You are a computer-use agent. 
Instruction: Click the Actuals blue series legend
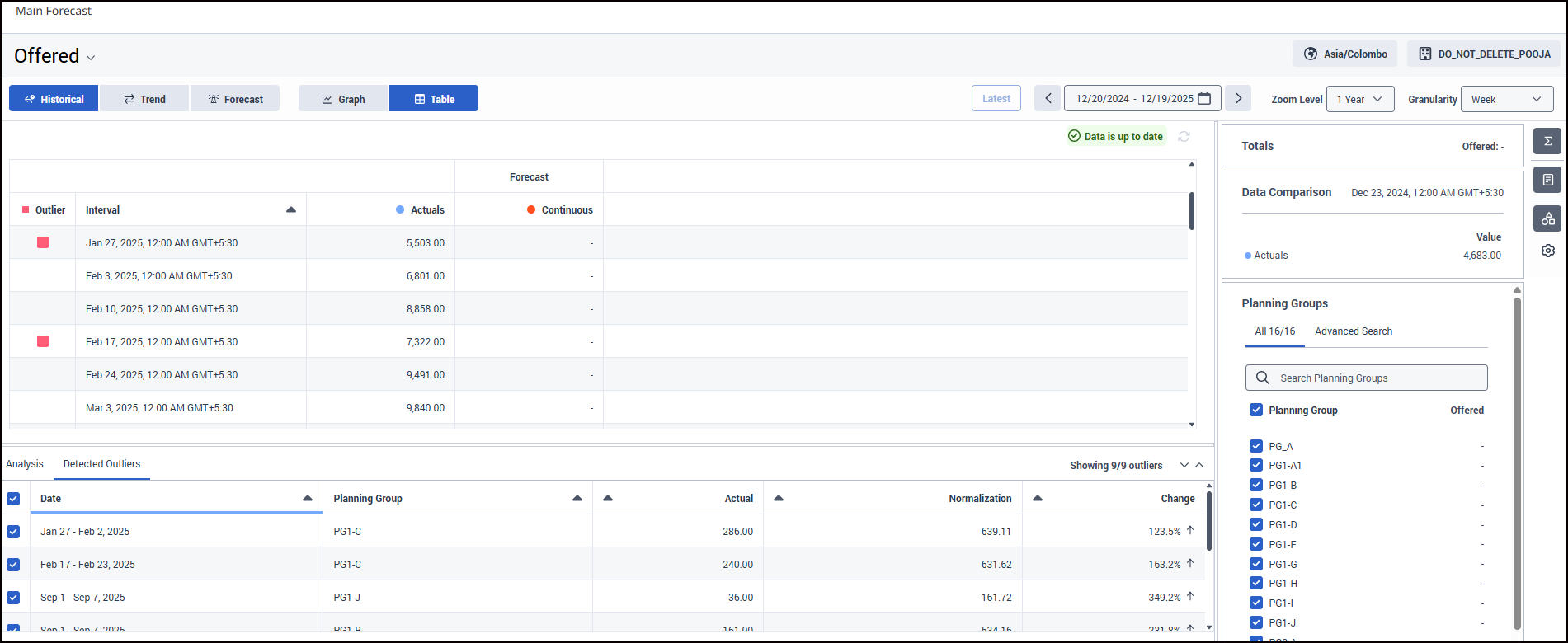[420, 210]
